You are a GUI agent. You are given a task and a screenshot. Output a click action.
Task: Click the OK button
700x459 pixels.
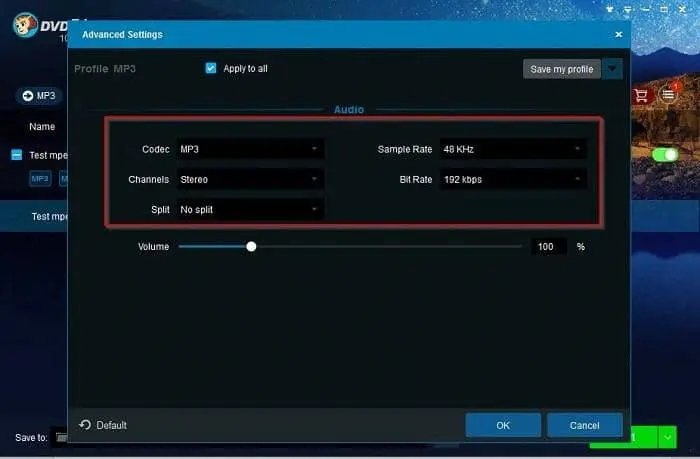click(x=503, y=425)
